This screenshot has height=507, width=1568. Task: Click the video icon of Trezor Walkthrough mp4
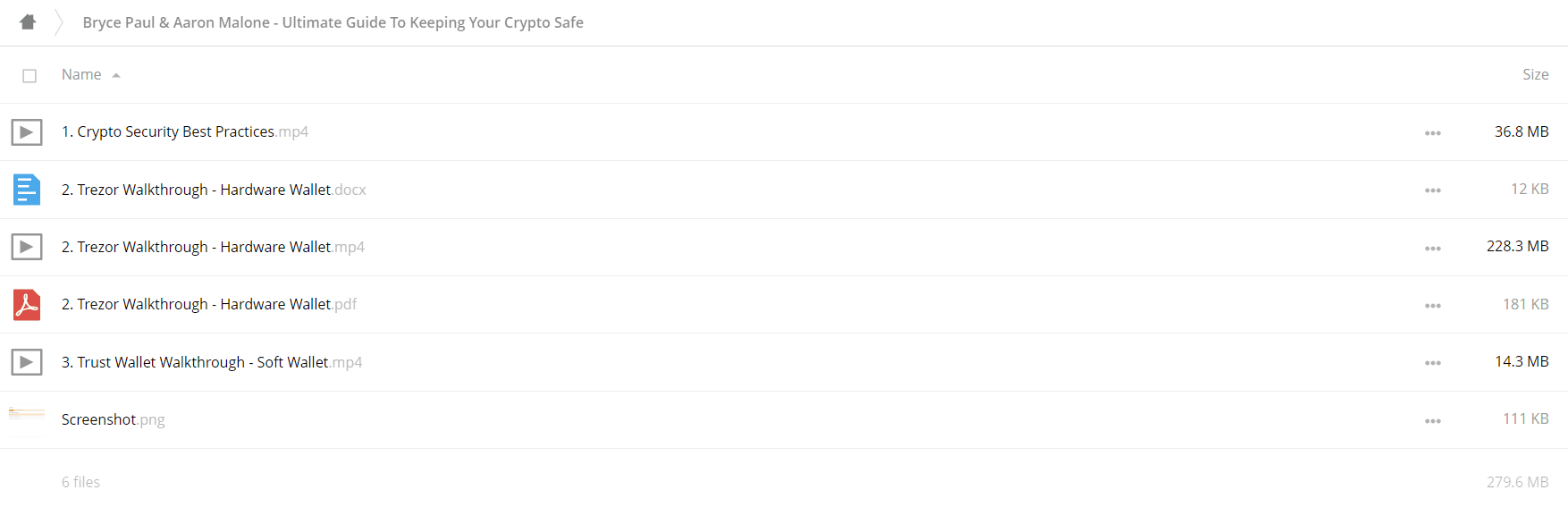point(27,247)
